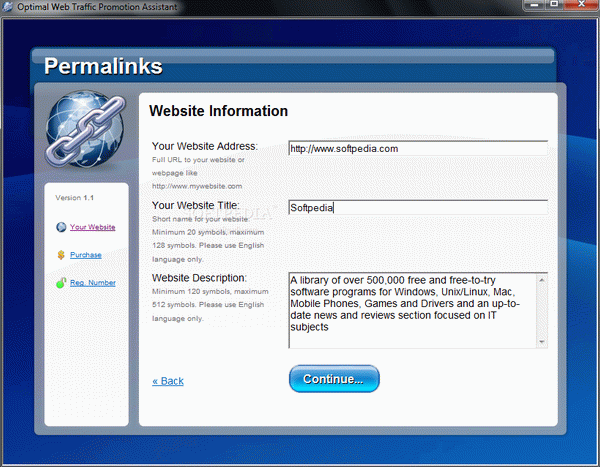This screenshot has height=467, width=600.
Task: Open the Reg. Number sidebar link
Action: 93,283
